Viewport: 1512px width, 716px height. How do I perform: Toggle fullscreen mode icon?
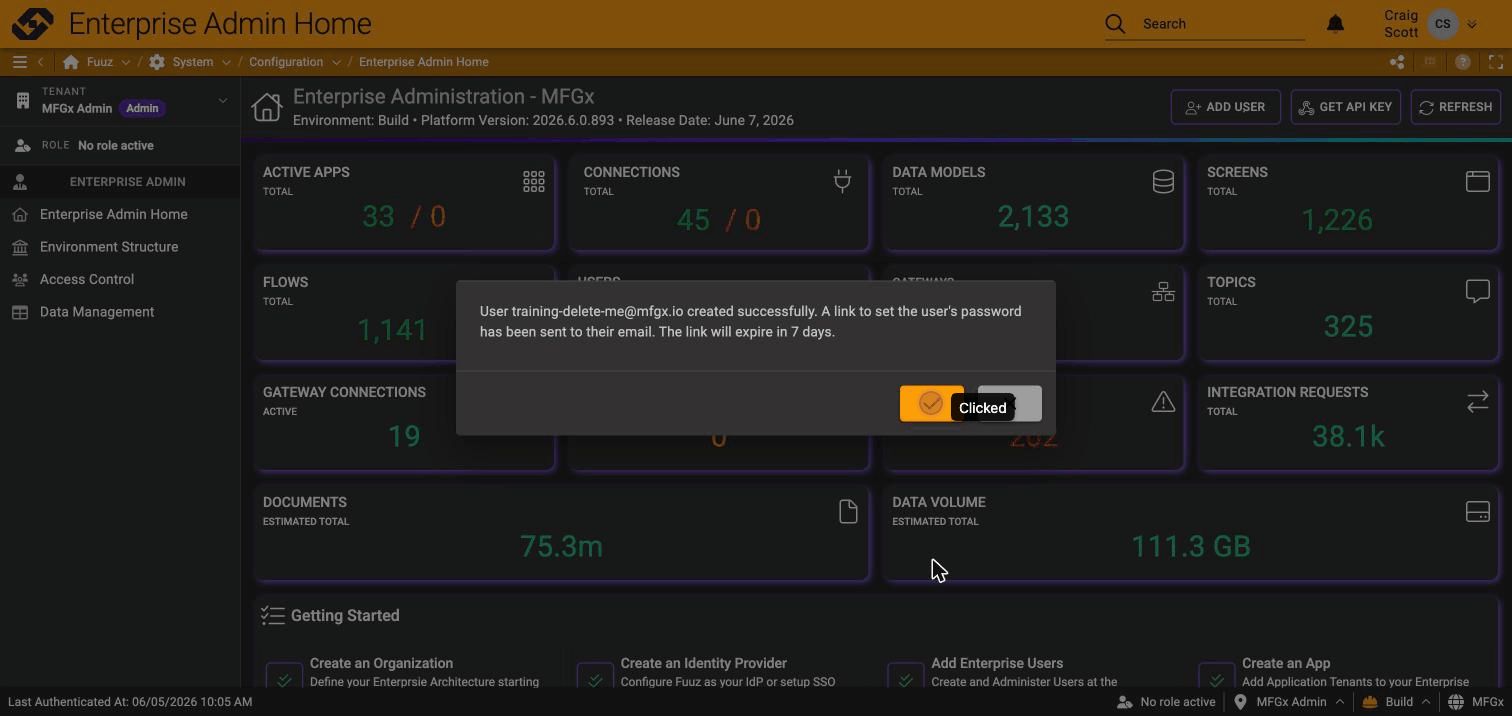coord(1496,62)
